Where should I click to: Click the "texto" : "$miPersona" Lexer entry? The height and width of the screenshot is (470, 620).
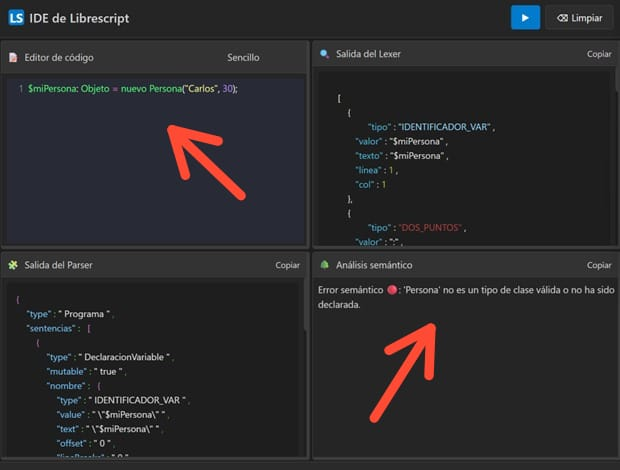[401, 156]
